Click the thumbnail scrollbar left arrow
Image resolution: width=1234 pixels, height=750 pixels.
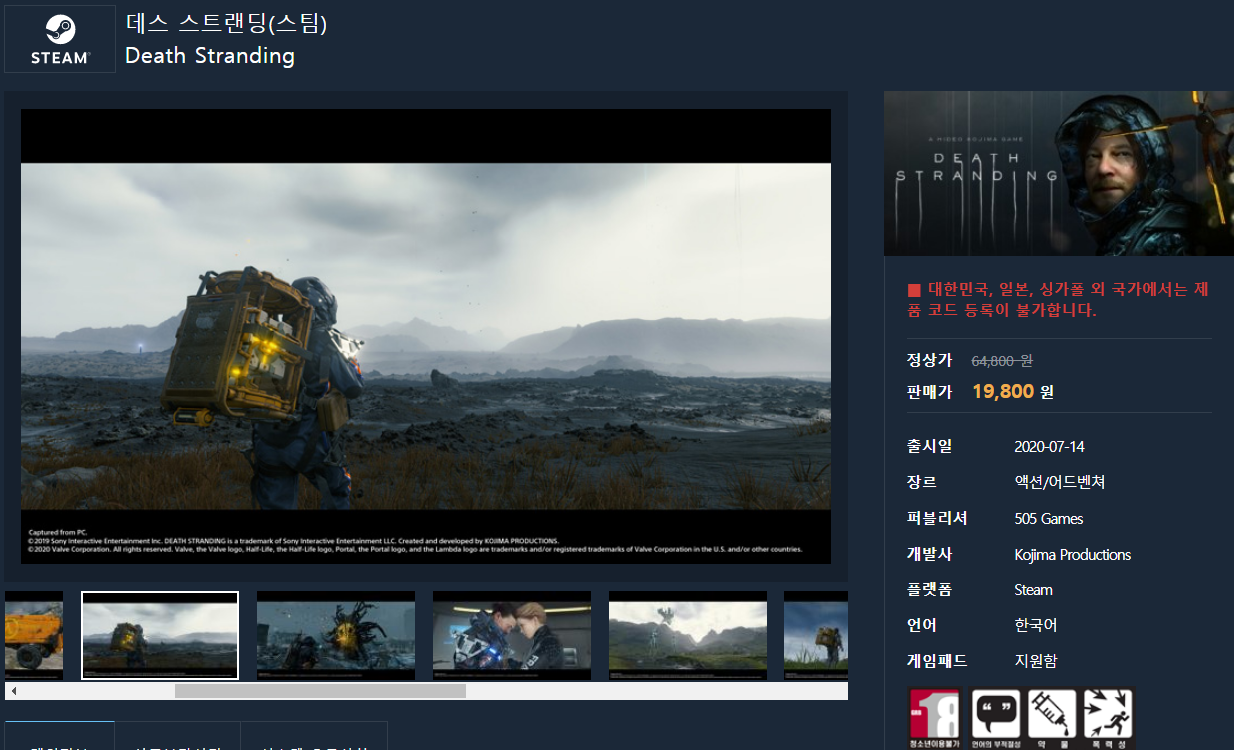pyautogui.click(x=13, y=691)
